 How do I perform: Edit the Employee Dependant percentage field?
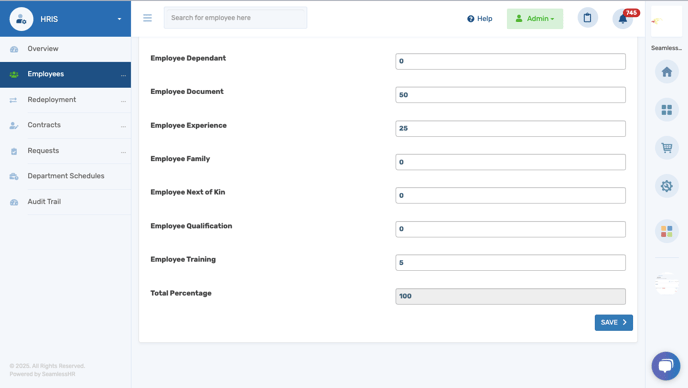[x=510, y=61]
